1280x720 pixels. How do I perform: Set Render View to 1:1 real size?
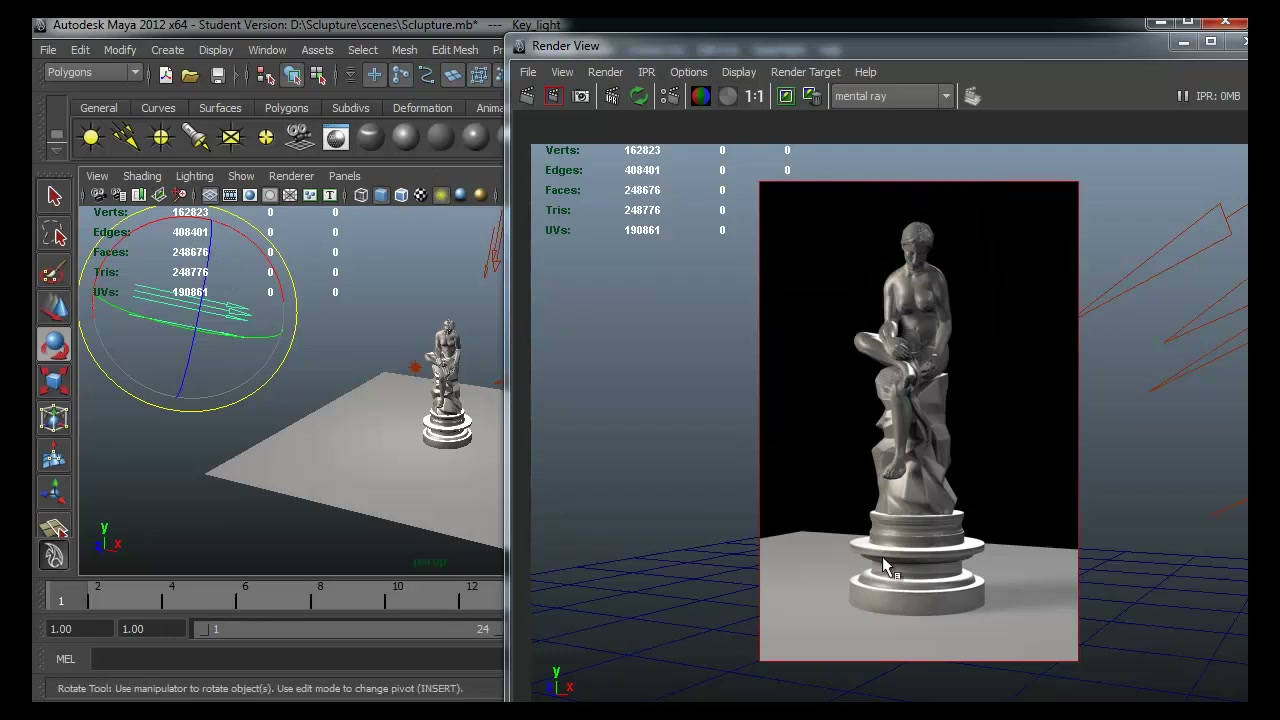click(x=755, y=96)
